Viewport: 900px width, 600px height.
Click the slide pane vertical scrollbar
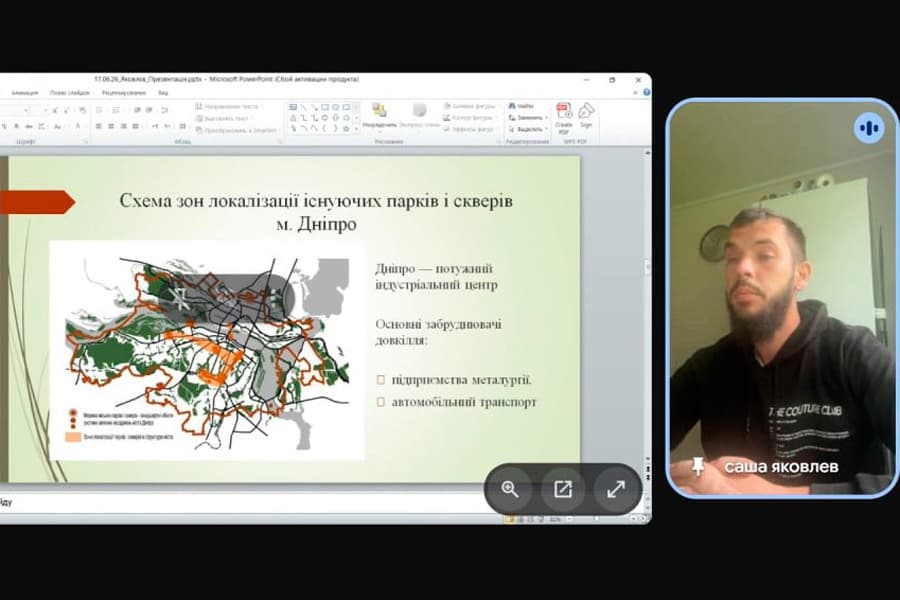point(648,304)
